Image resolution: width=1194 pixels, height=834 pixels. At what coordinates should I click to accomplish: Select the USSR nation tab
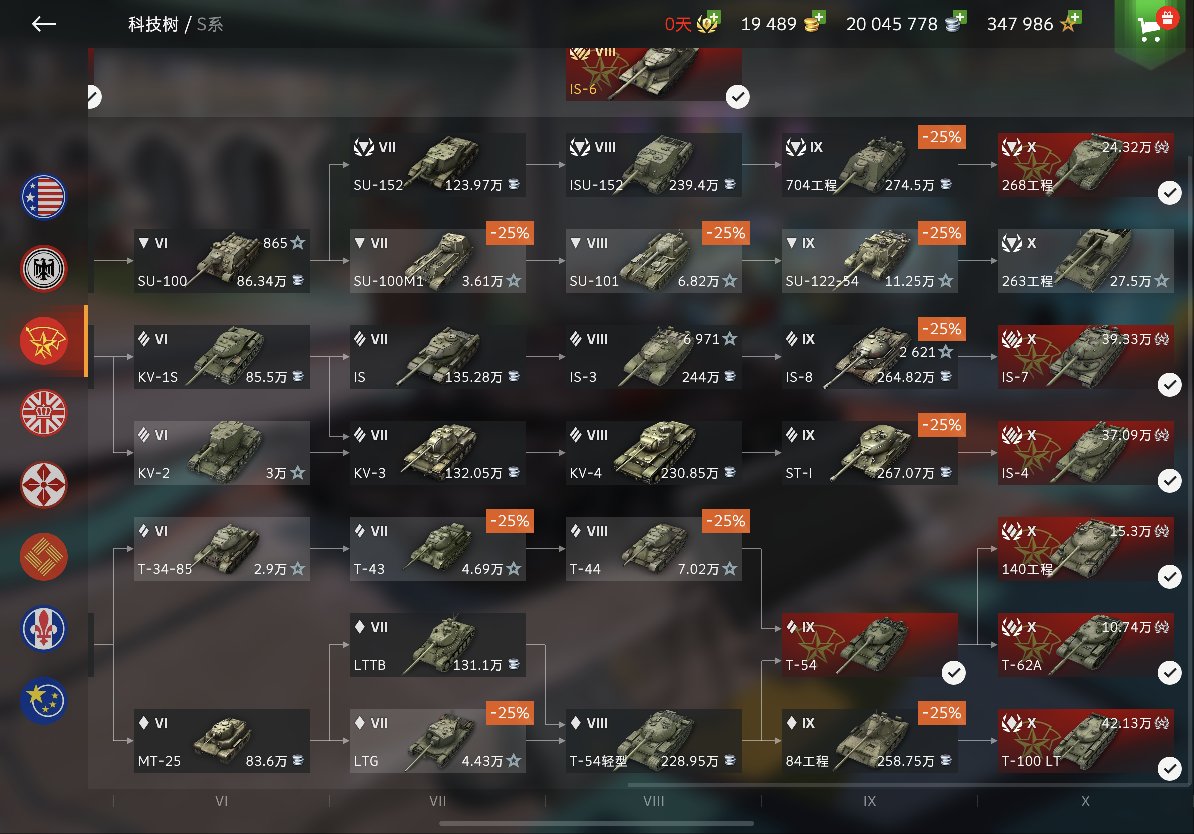tap(43, 340)
